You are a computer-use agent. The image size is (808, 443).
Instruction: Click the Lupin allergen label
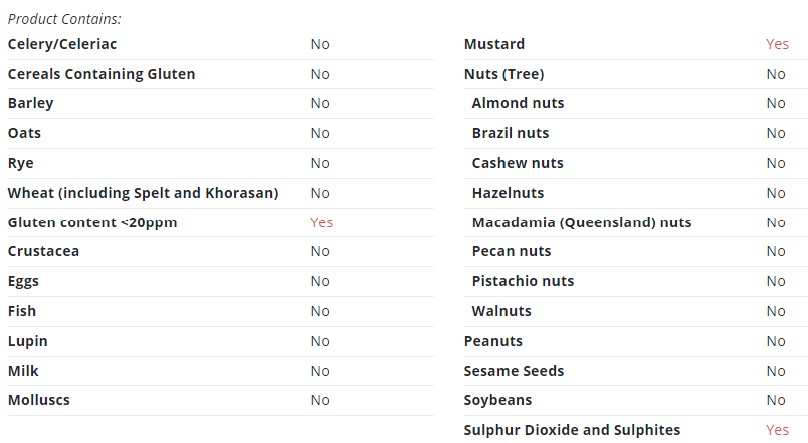[x=27, y=342]
